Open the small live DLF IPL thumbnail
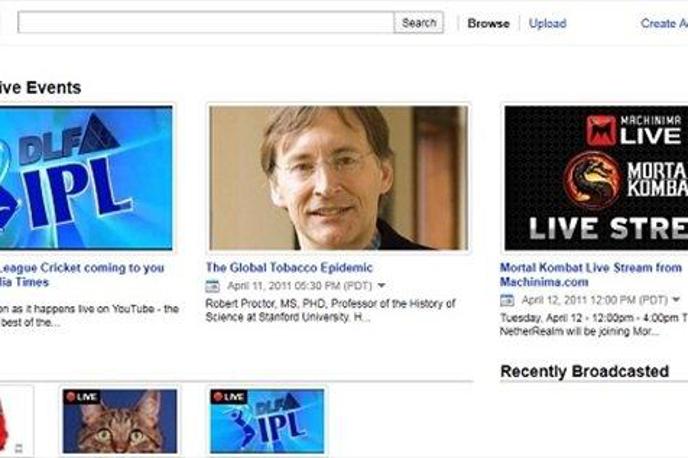This screenshot has width=688, height=458. (x=267, y=421)
